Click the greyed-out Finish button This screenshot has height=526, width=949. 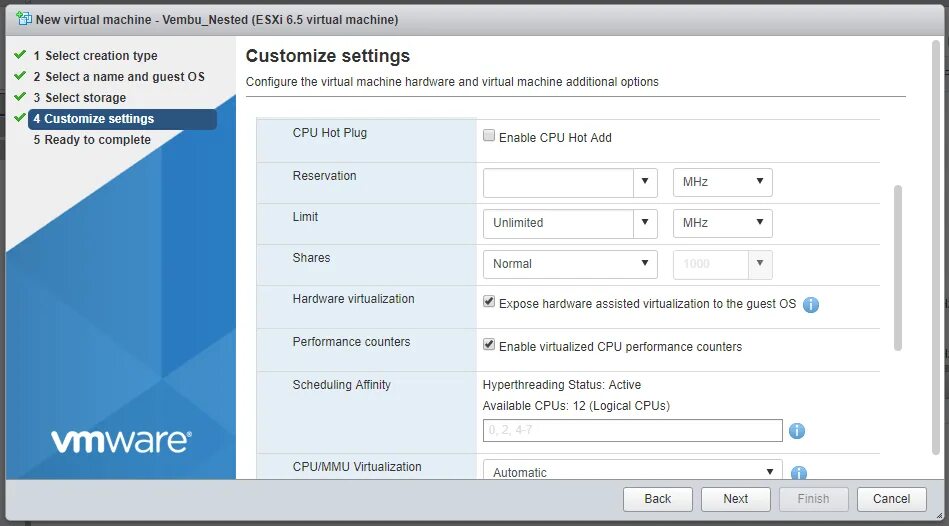(x=813, y=499)
